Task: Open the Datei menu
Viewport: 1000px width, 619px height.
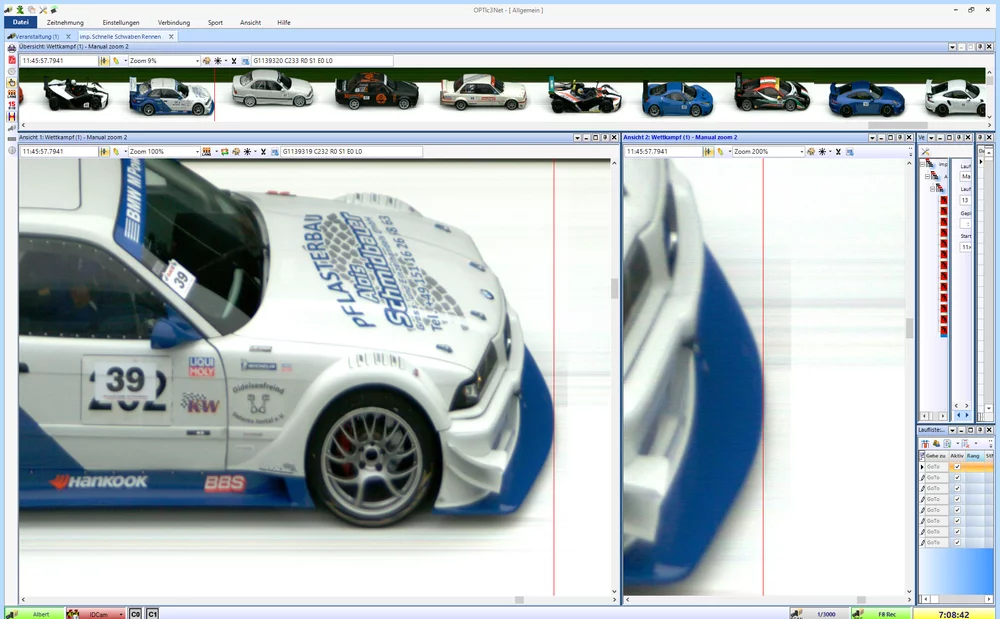Action: [20, 22]
